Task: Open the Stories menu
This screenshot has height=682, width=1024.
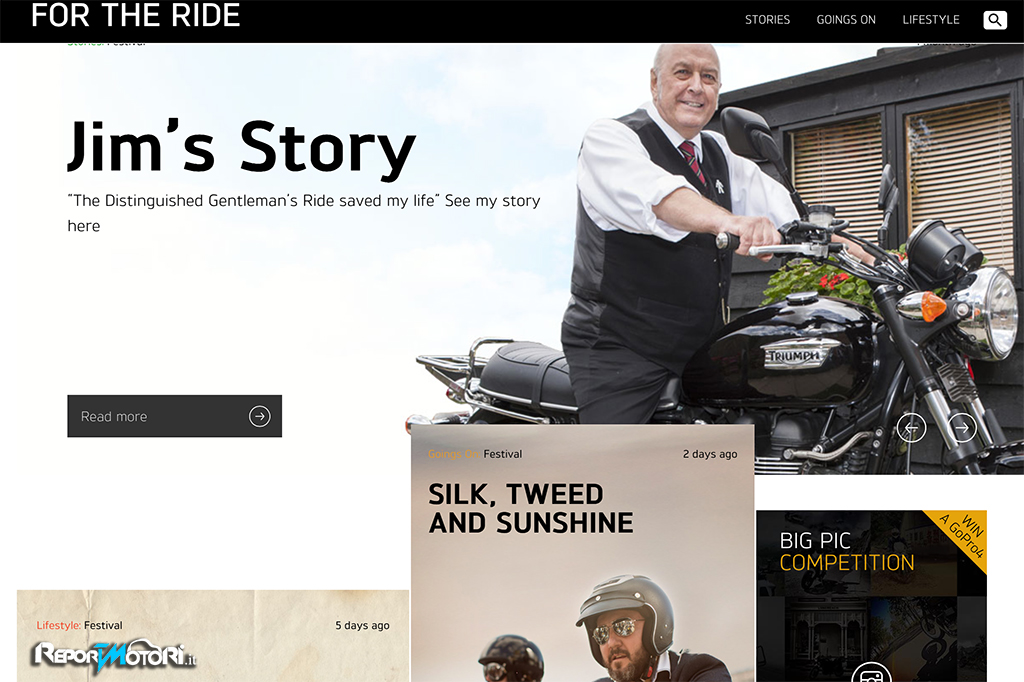Action: point(767,20)
